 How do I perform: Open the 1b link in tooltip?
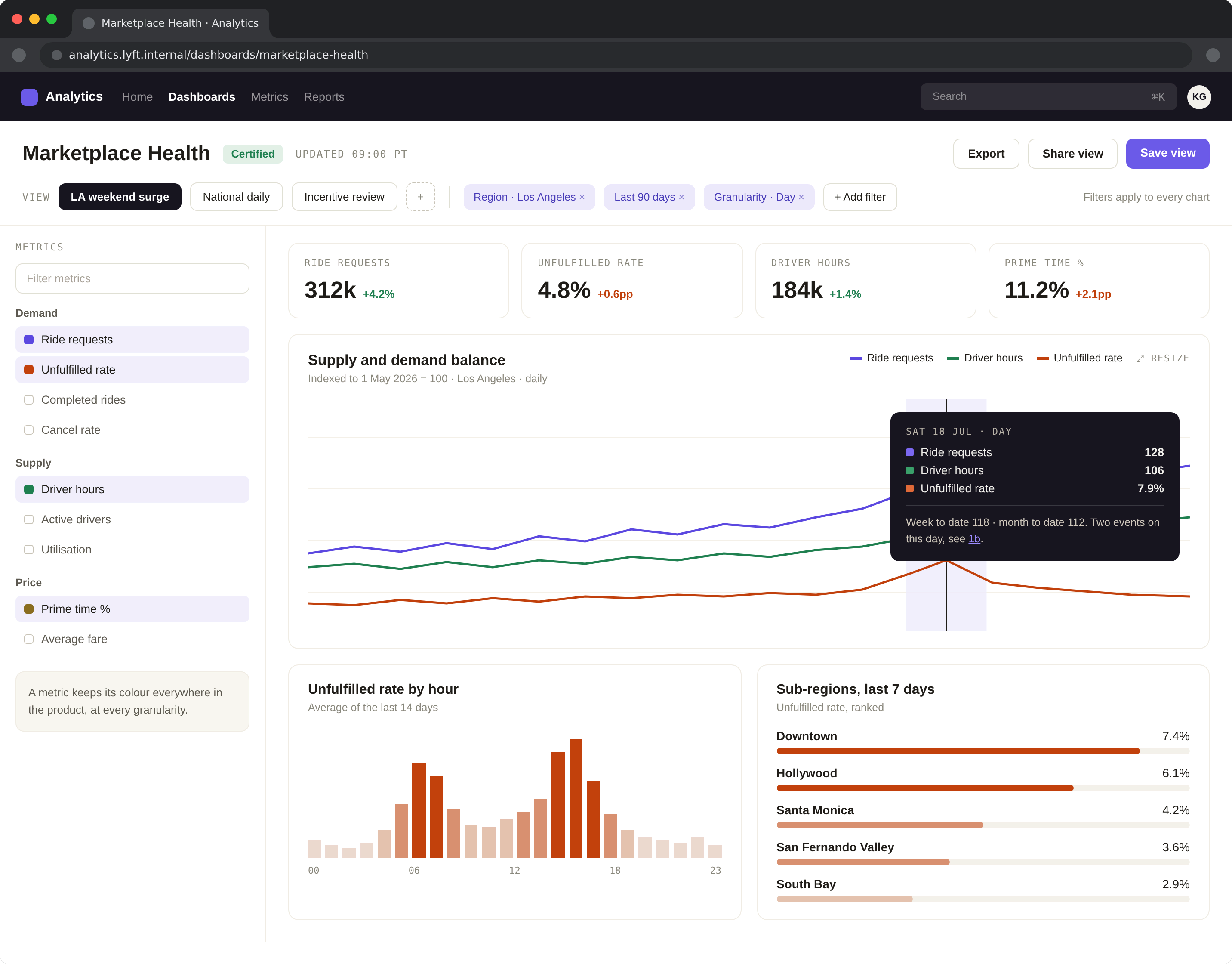tap(973, 538)
